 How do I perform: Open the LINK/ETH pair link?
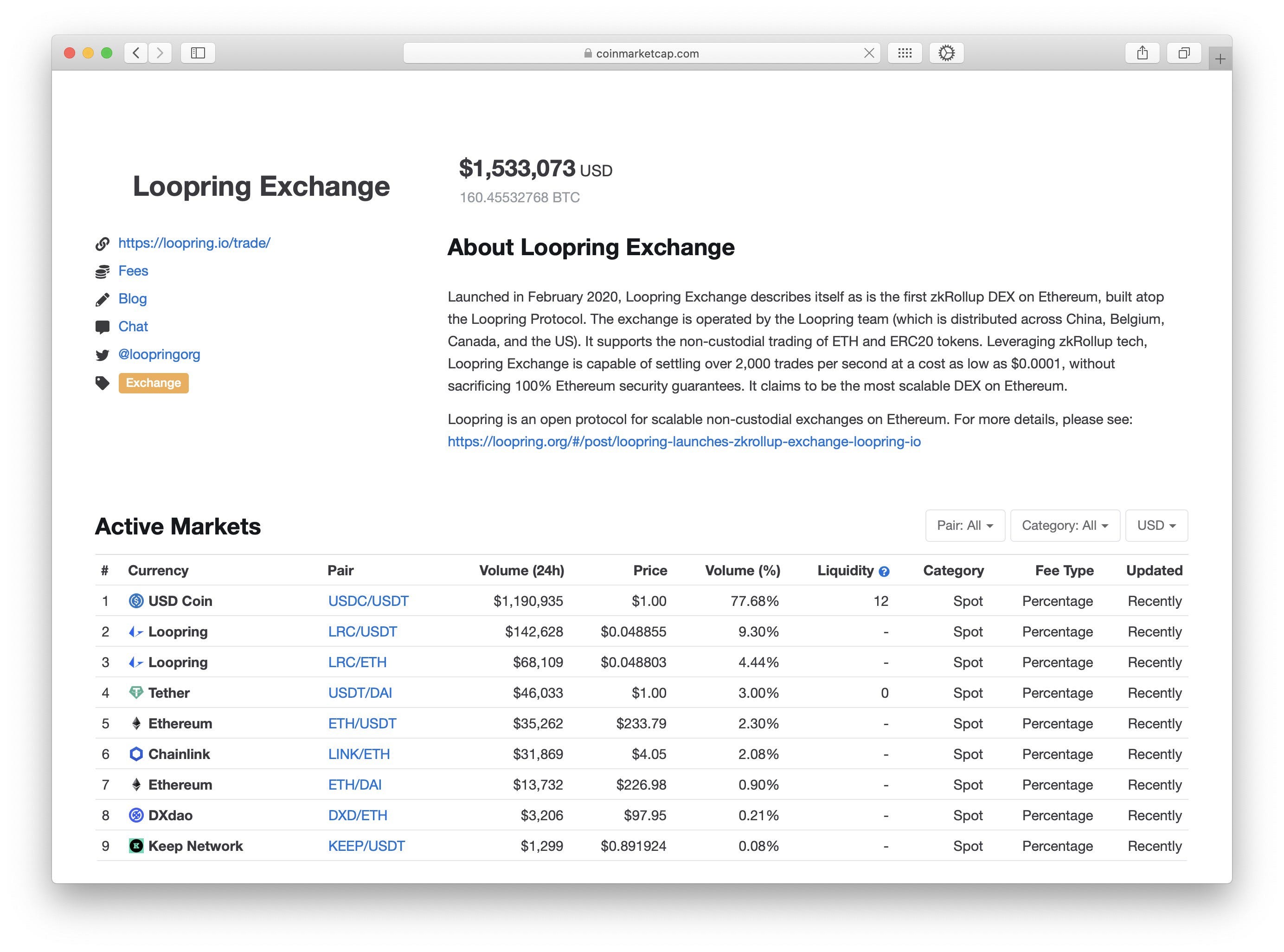(x=359, y=754)
